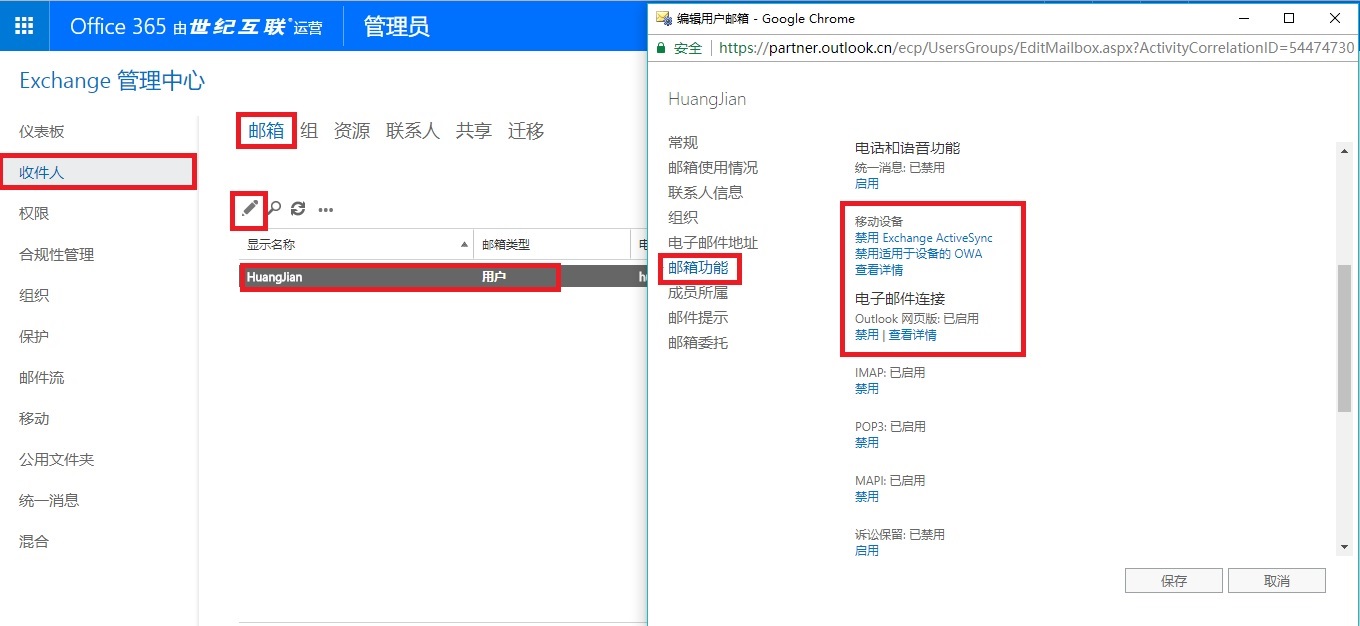Select 邮箱功能 section in the dialog
Image resolution: width=1360 pixels, height=626 pixels.
click(x=698, y=268)
